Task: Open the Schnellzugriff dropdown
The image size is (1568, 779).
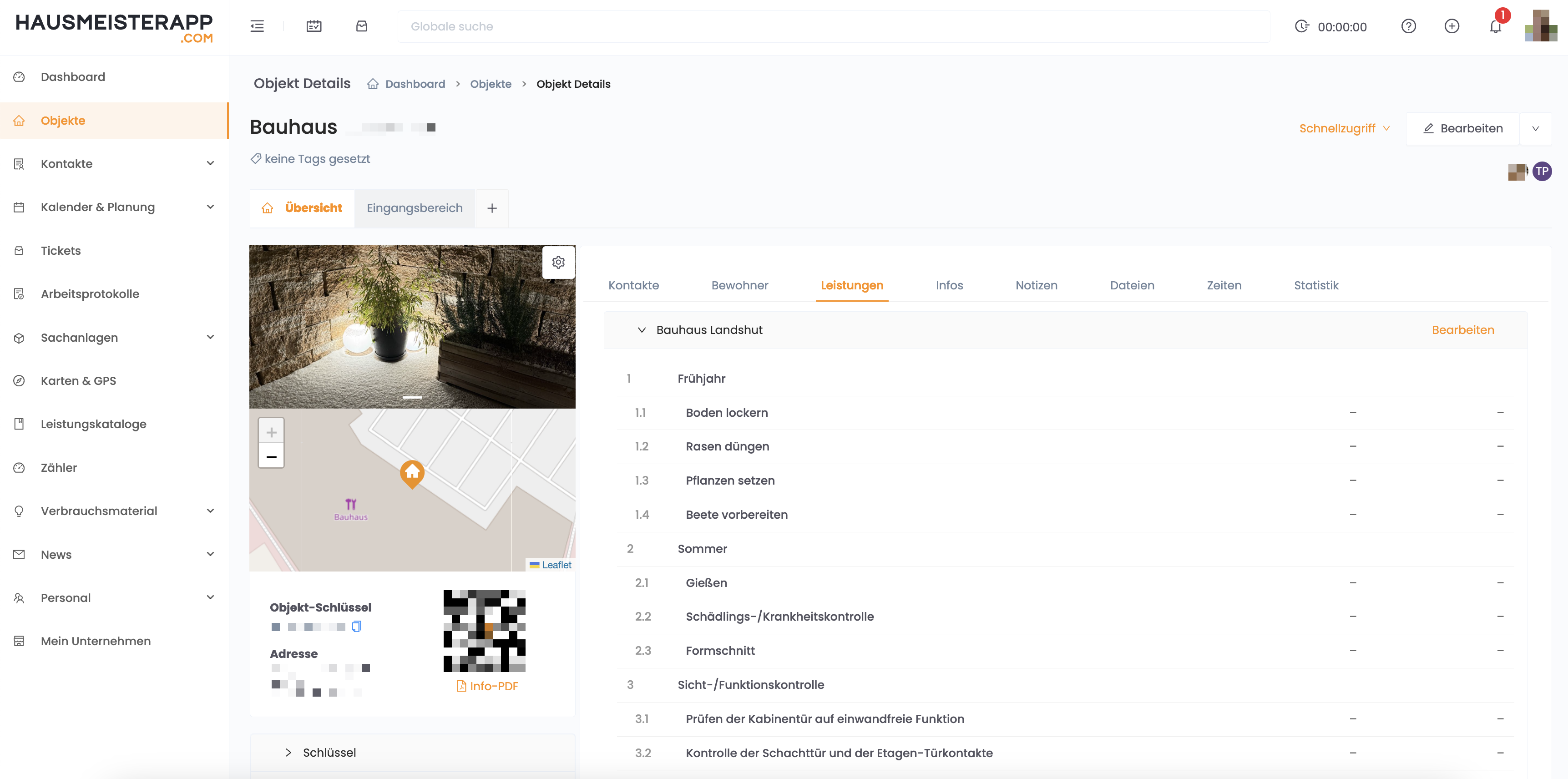Action: pyautogui.click(x=1344, y=128)
